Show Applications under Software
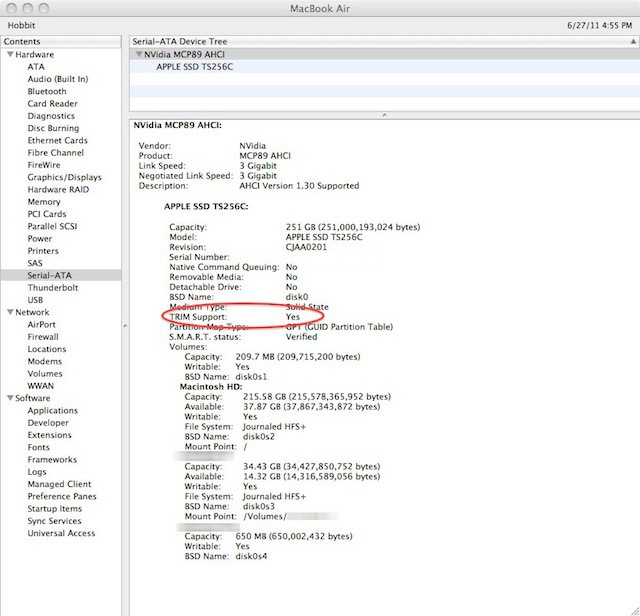The image size is (640, 616). pyautogui.click(x=53, y=411)
